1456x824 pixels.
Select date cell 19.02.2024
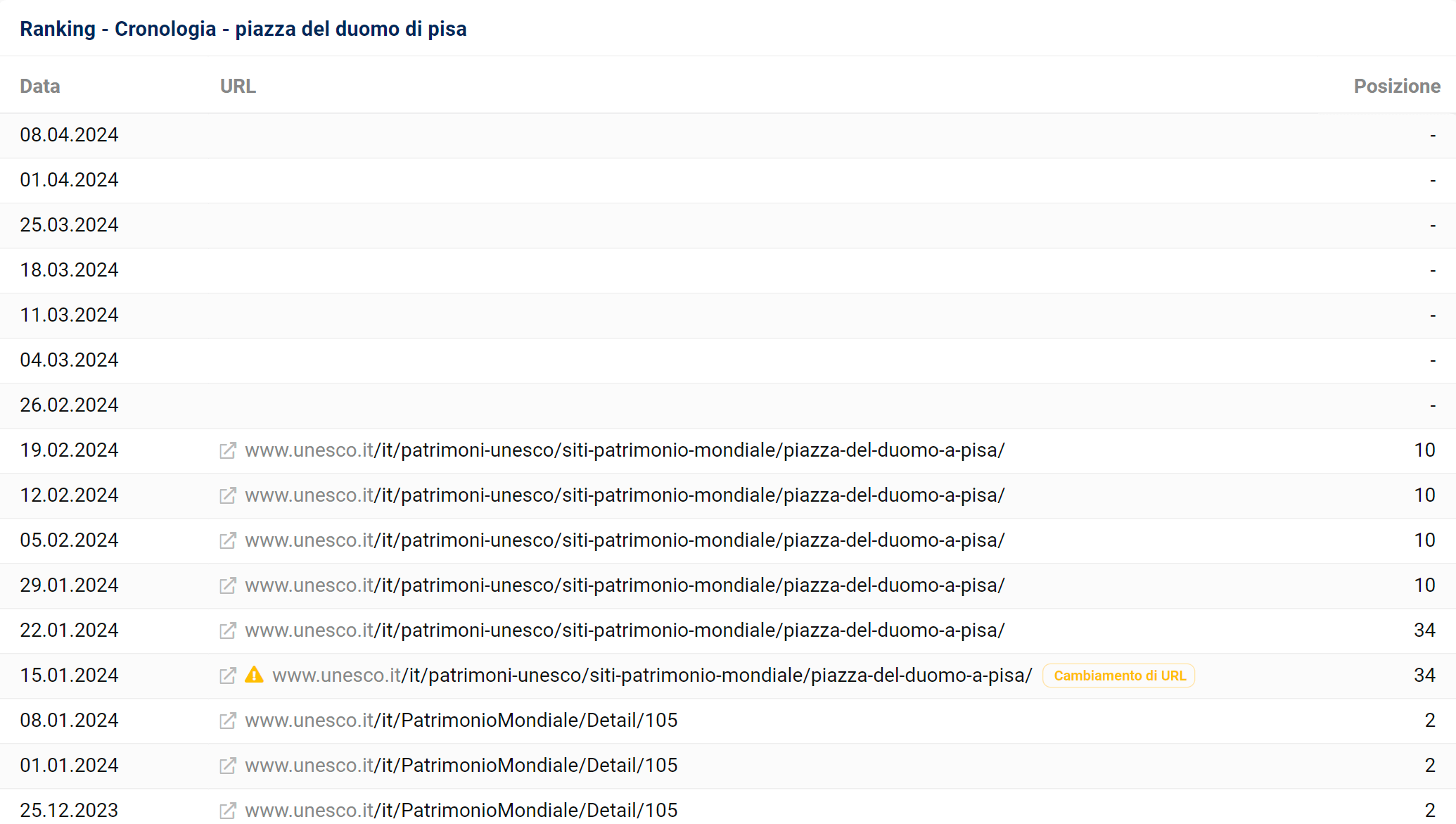(x=69, y=450)
